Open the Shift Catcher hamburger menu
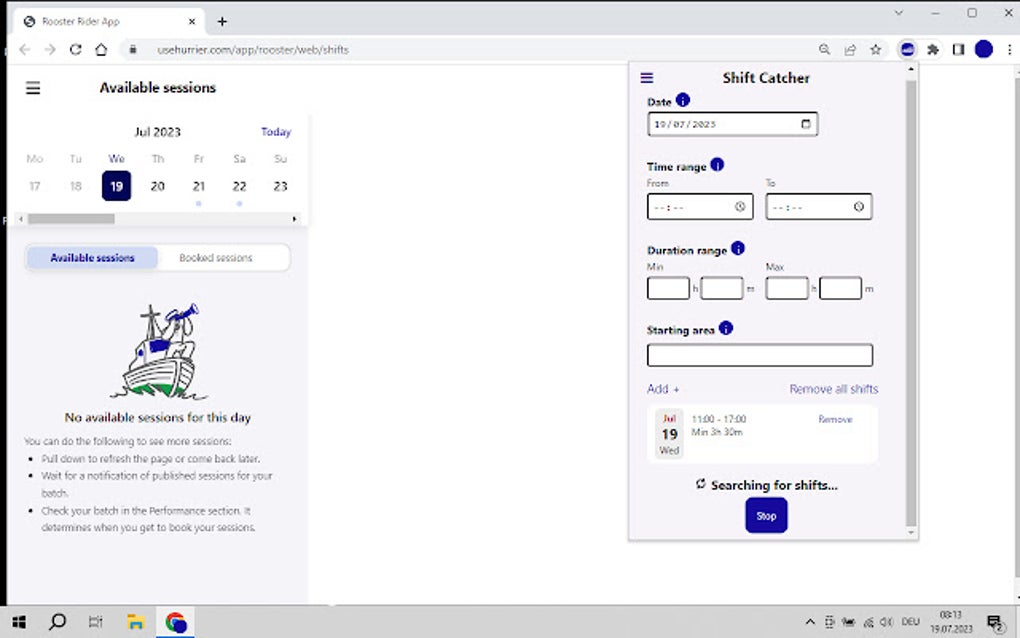 click(x=646, y=77)
